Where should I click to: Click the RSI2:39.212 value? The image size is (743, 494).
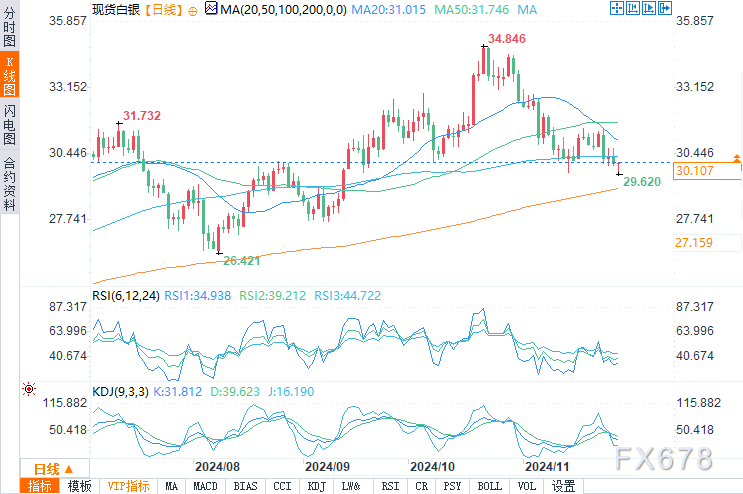tap(272, 296)
